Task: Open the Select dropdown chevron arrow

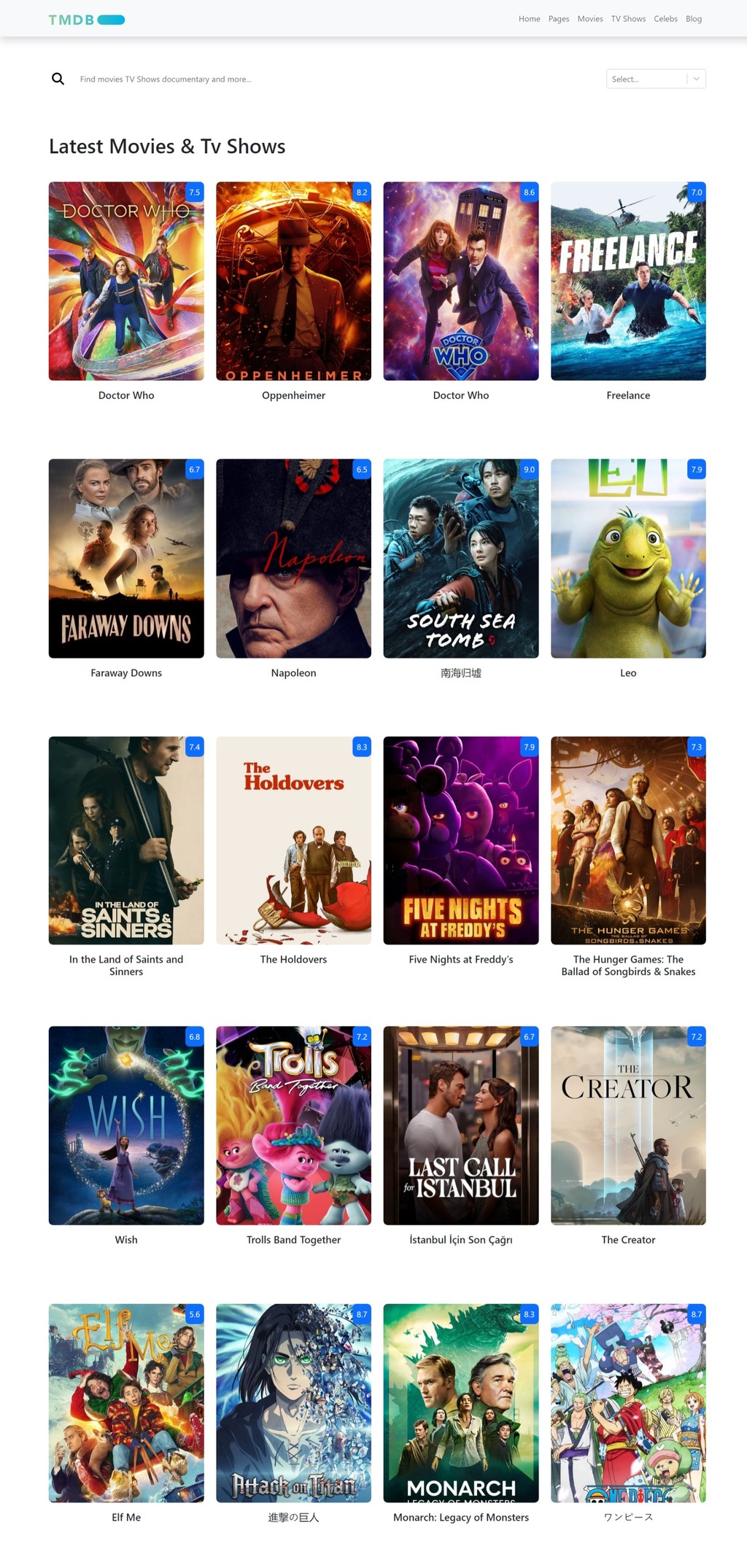Action: click(697, 79)
